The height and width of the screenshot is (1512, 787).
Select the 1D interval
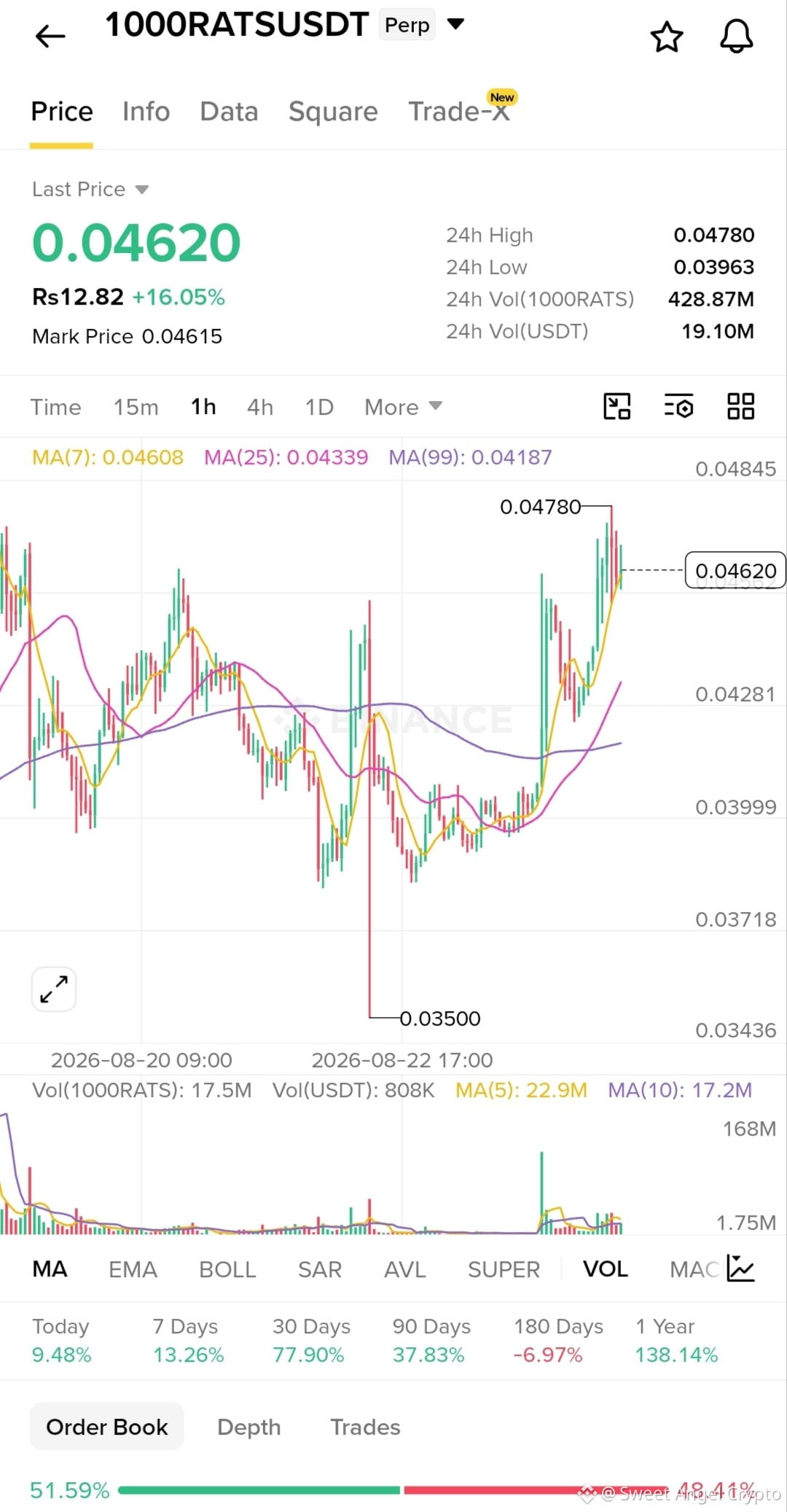[x=319, y=407]
